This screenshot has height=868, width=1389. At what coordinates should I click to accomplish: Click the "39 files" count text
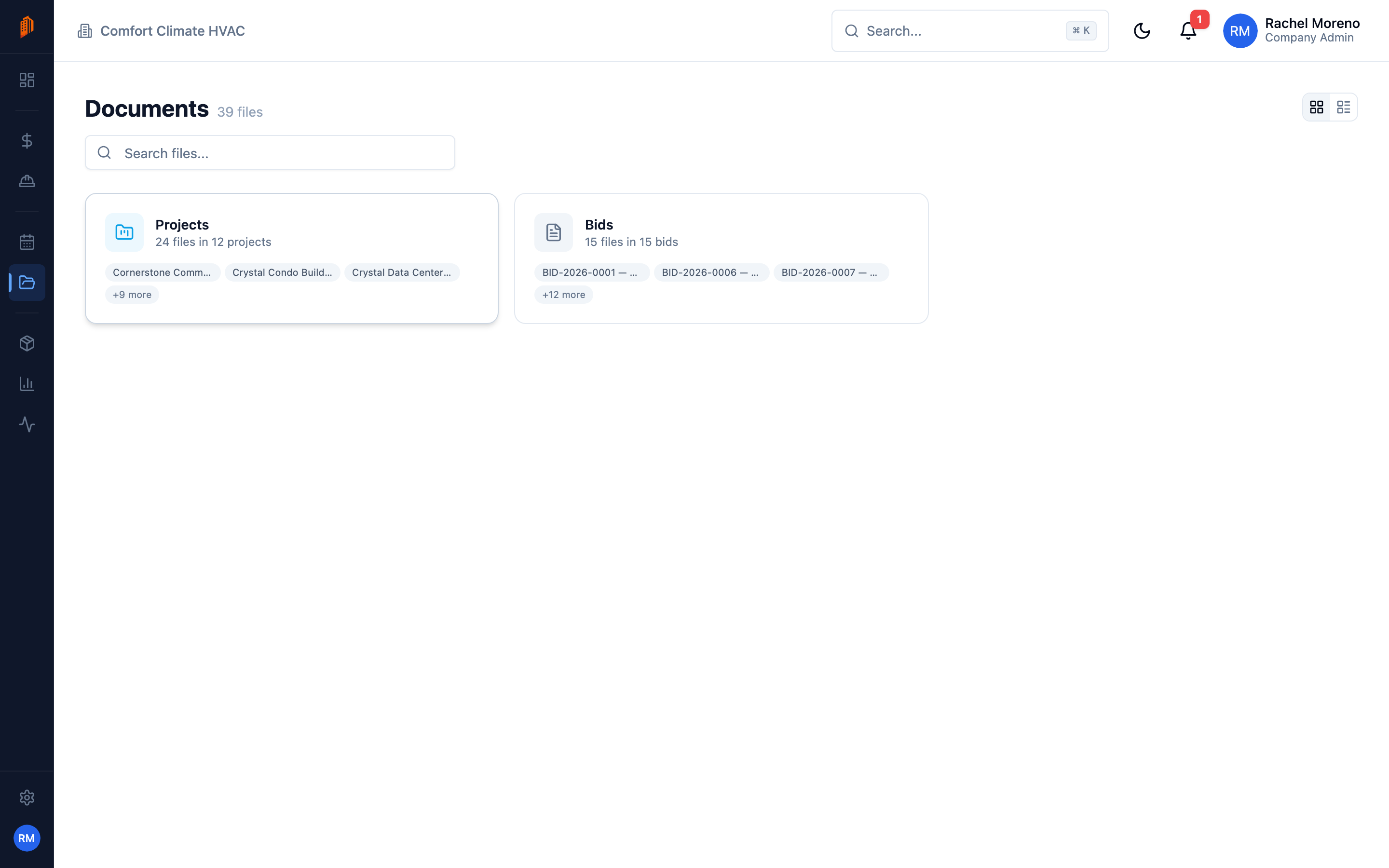point(240,112)
